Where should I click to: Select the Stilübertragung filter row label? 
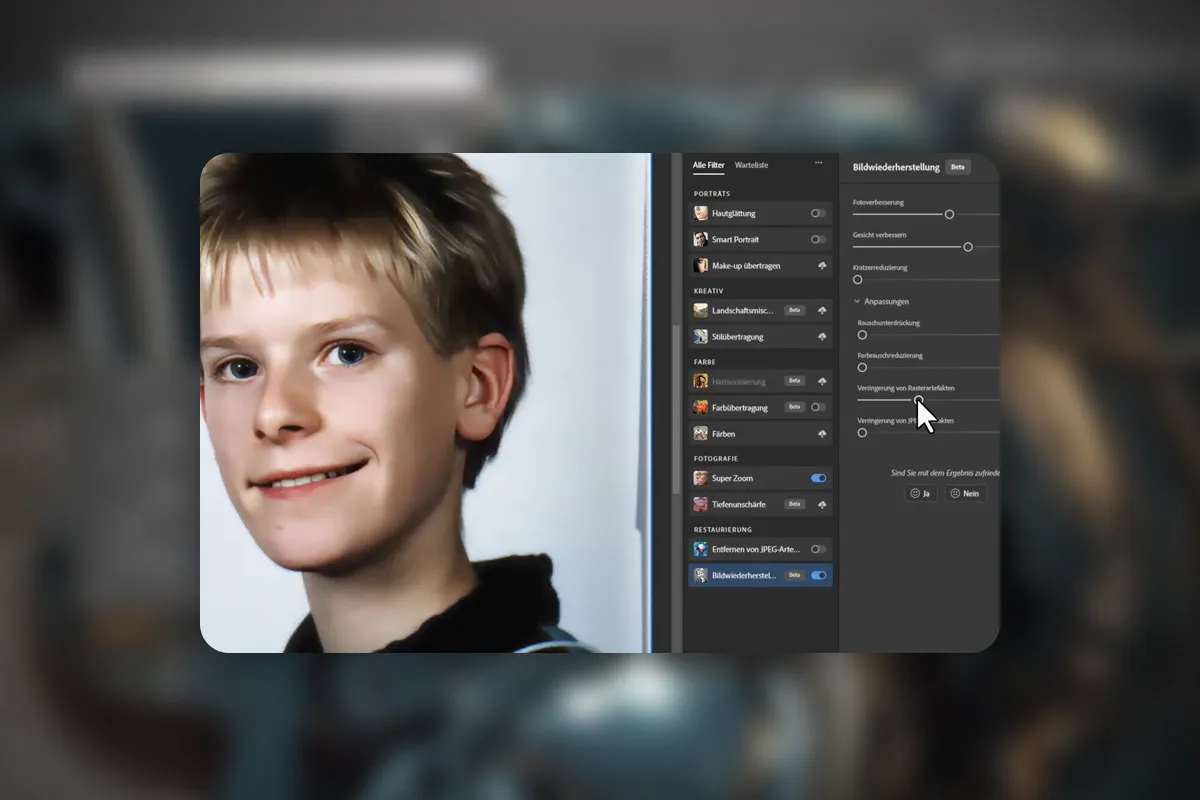click(737, 337)
